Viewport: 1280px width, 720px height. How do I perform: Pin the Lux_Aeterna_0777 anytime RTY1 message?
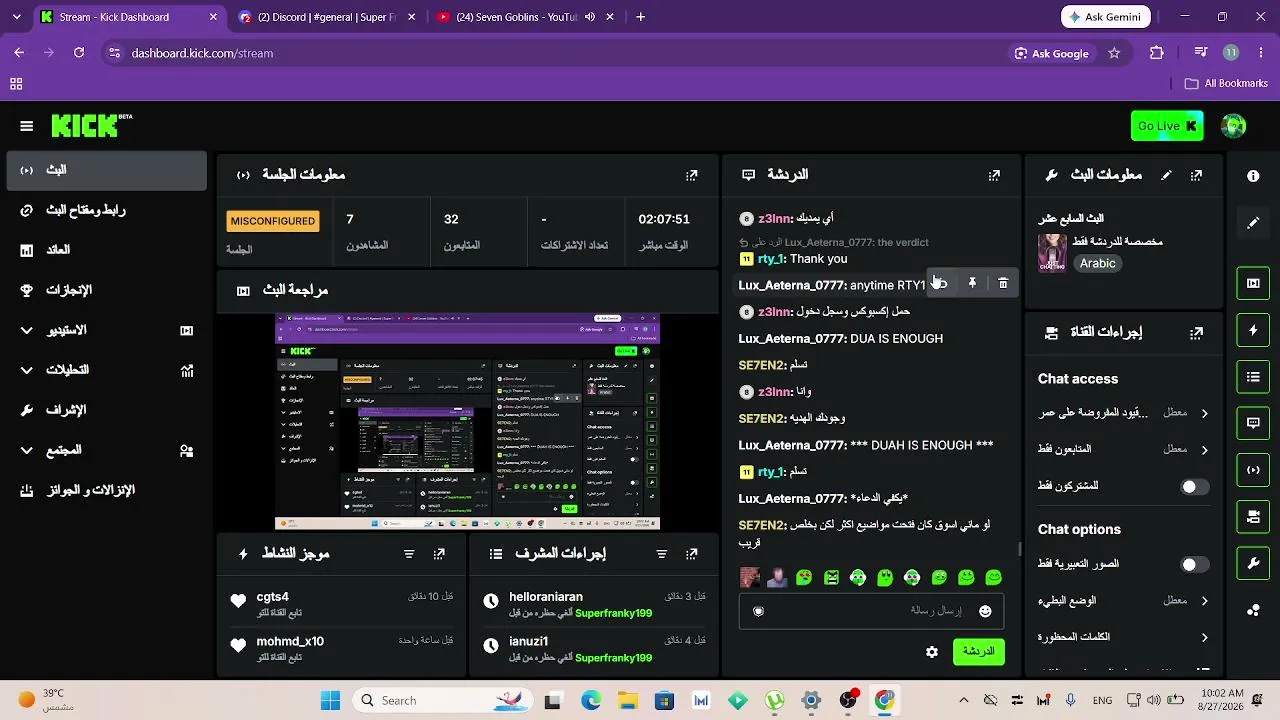(x=972, y=284)
